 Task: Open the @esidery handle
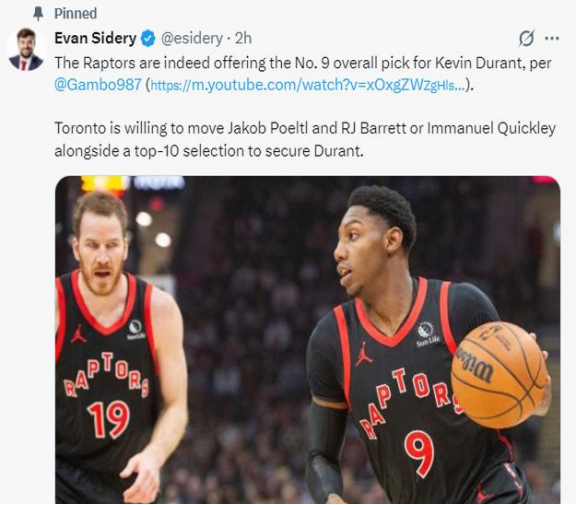coord(191,38)
